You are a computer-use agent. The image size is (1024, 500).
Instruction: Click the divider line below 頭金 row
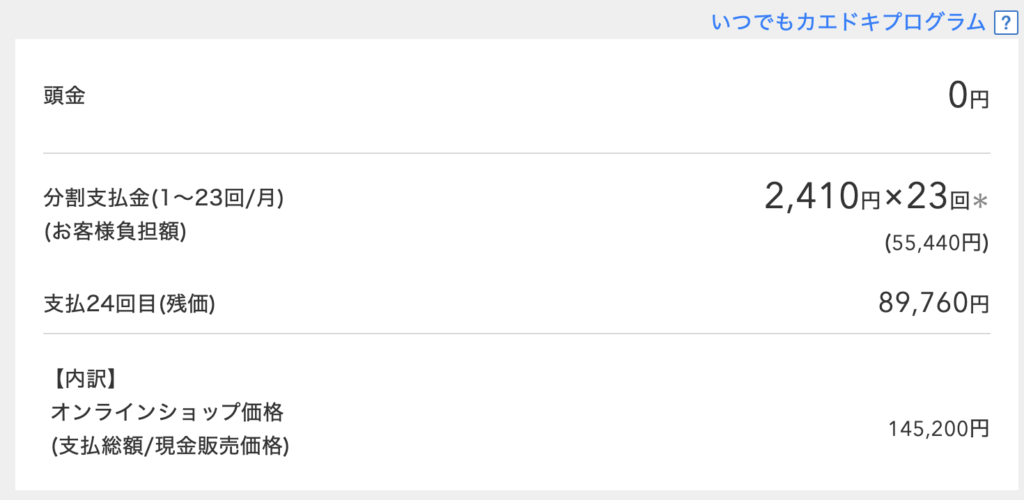(x=516, y=153)
